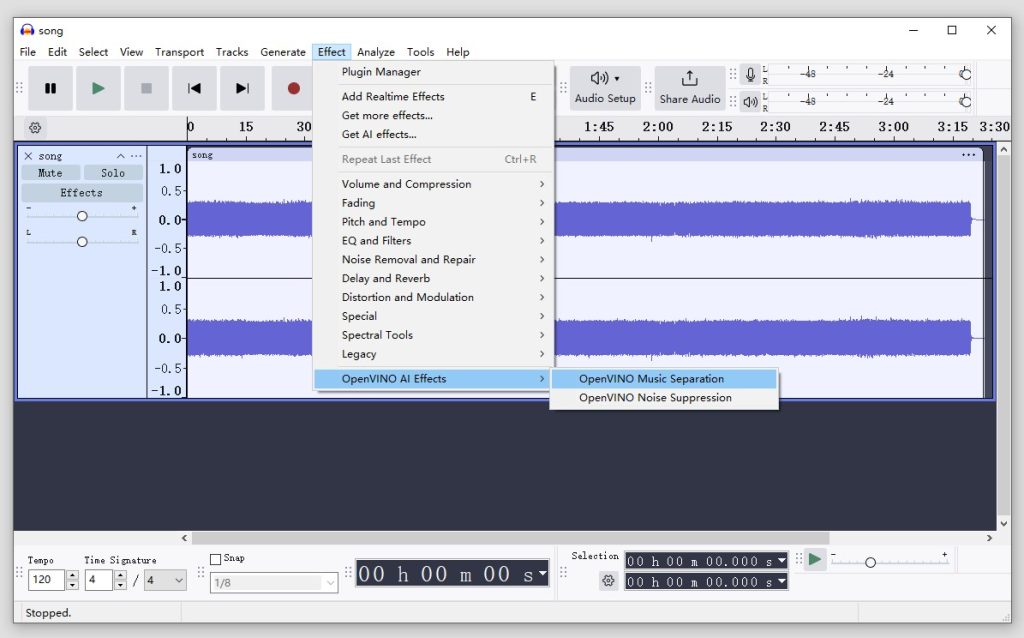The width and height of the screenshot is (1024, 638).
Task: Decrease tempo with down stepper
Action: [x=72, y=585]
